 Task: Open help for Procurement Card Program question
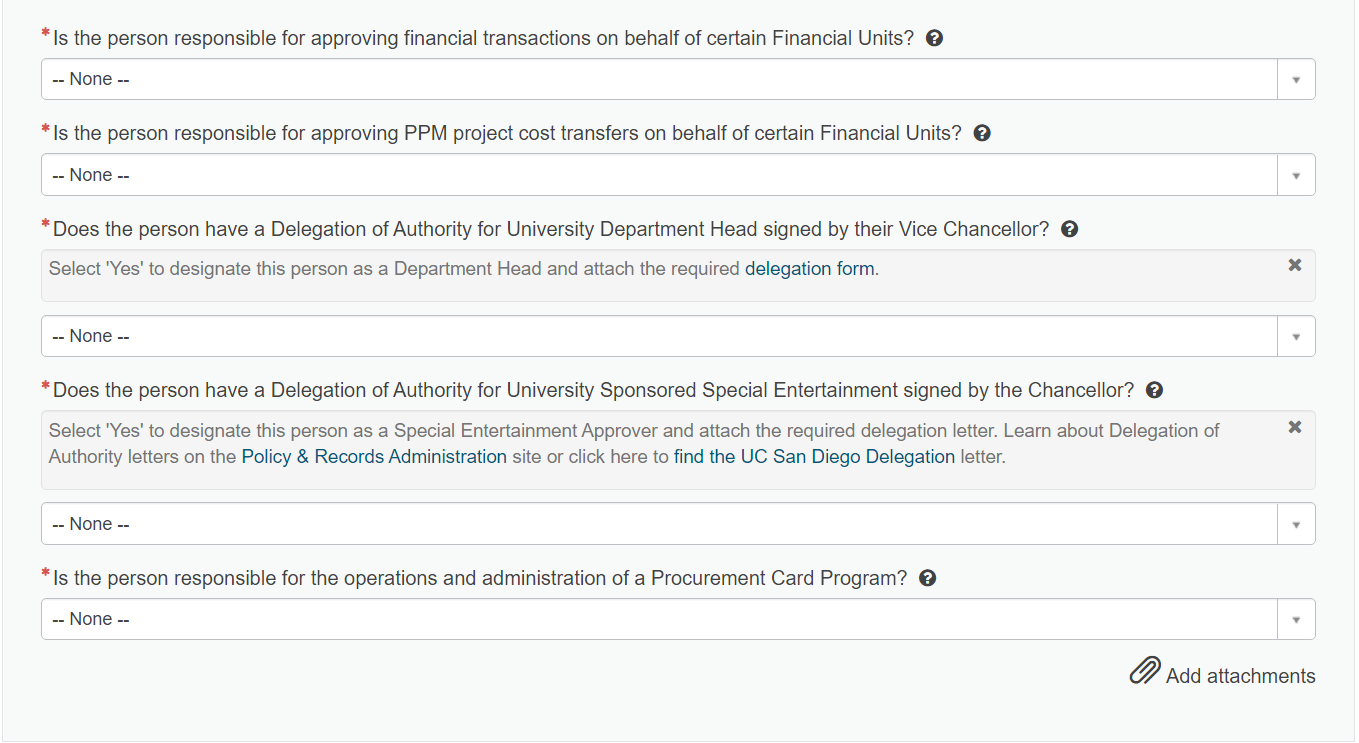click(x=927, y=578)
